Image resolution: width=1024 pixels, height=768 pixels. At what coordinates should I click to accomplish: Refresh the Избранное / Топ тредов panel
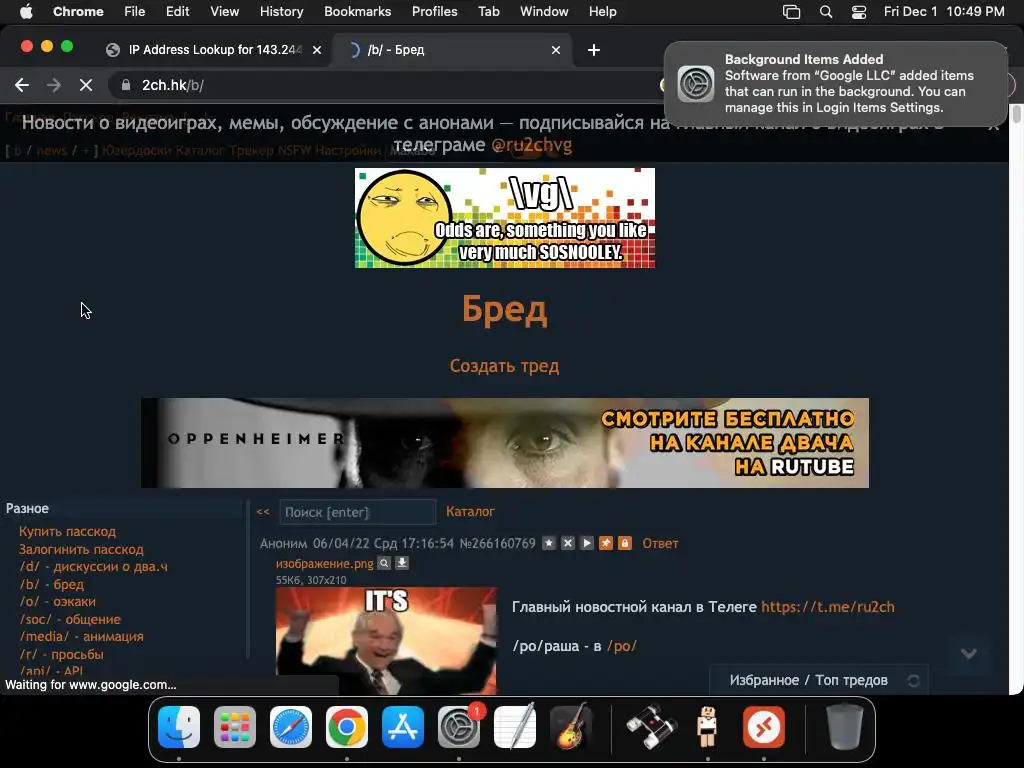pyautogui.click(x=914, y=680)
